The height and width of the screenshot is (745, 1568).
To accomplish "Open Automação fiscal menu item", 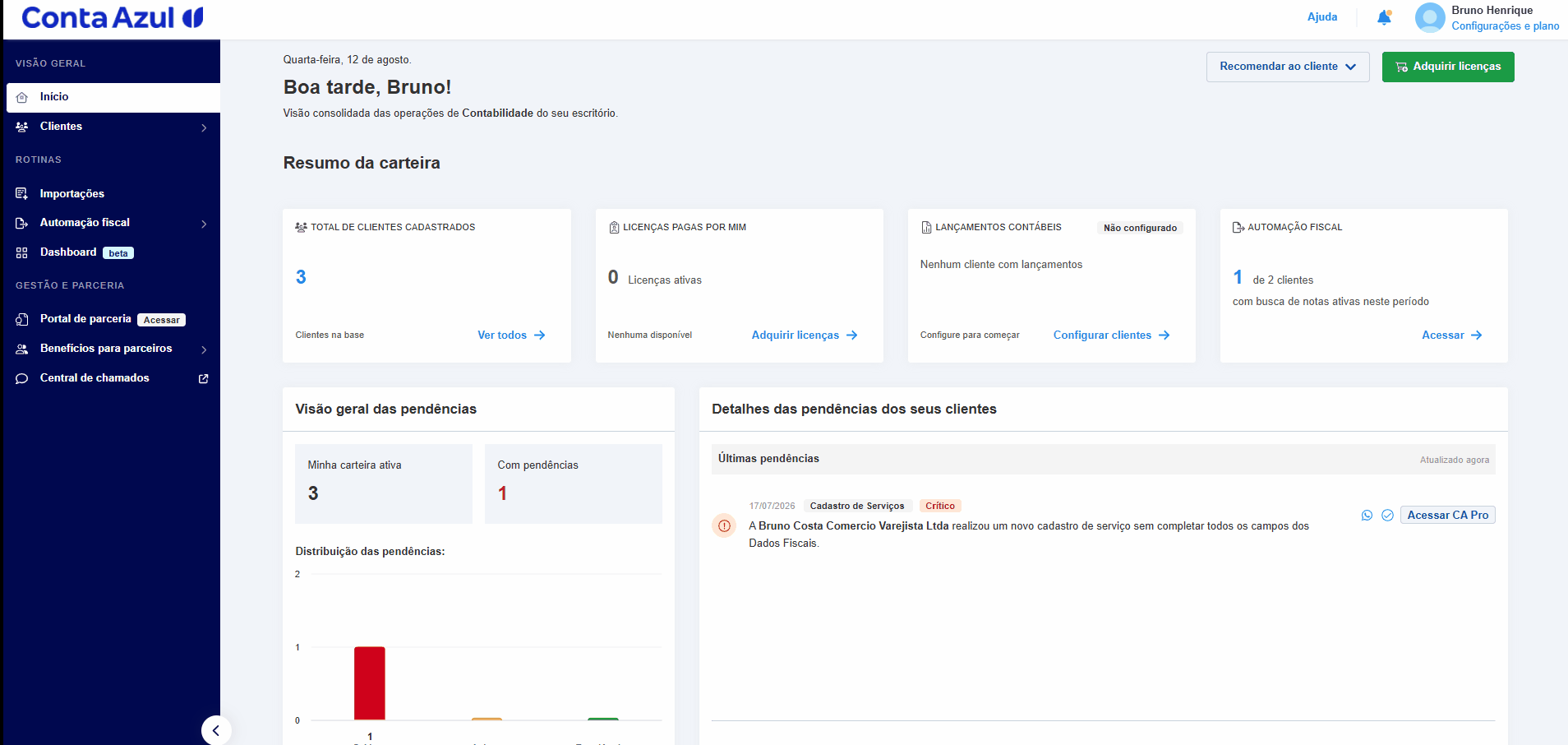I will coord(113,223).
